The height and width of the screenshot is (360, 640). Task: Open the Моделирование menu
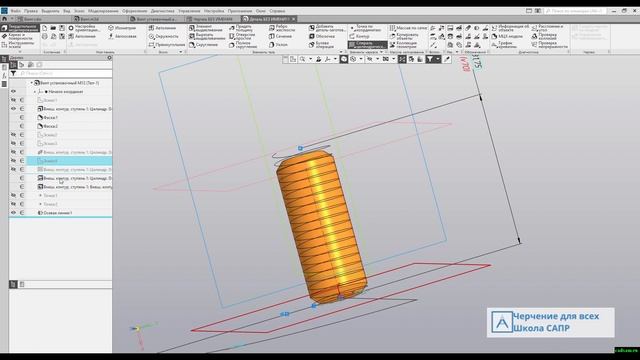[103, 11]
